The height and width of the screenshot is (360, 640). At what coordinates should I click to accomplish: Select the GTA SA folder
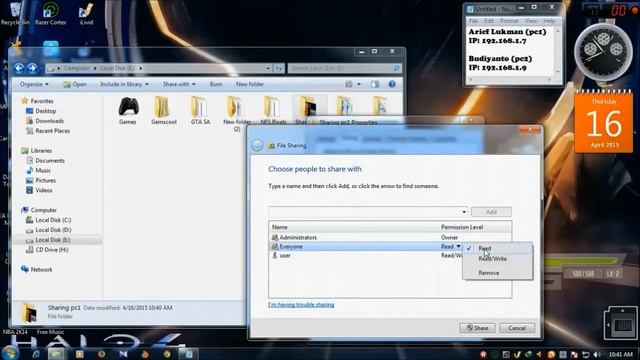pos(200,111)
